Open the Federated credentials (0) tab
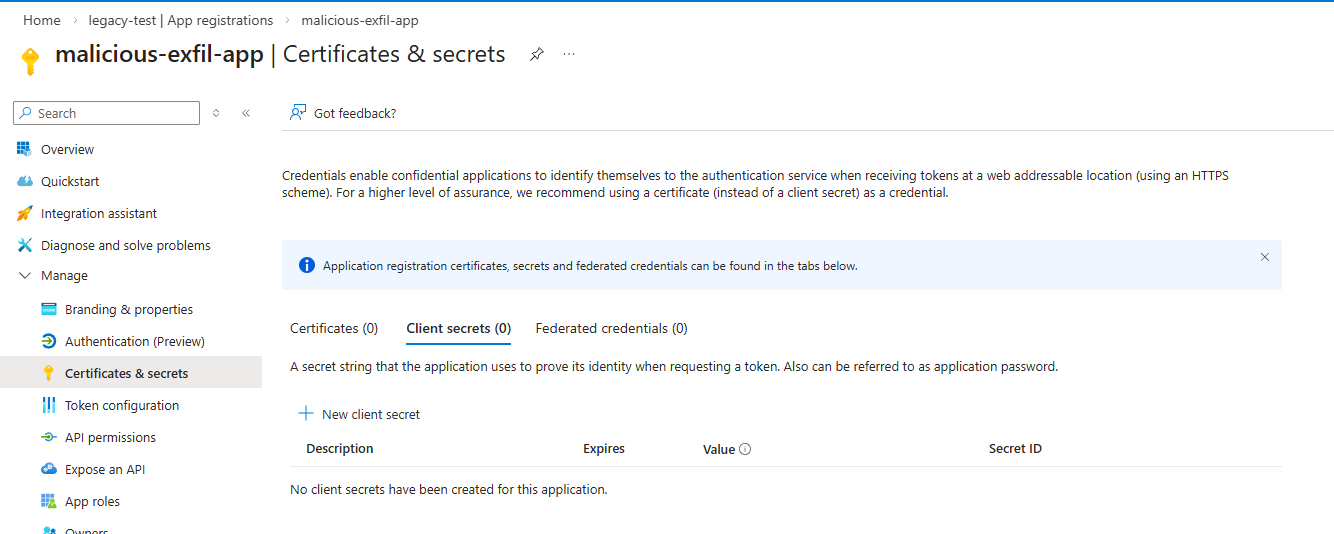1334x534 pixels. (612, 328)
